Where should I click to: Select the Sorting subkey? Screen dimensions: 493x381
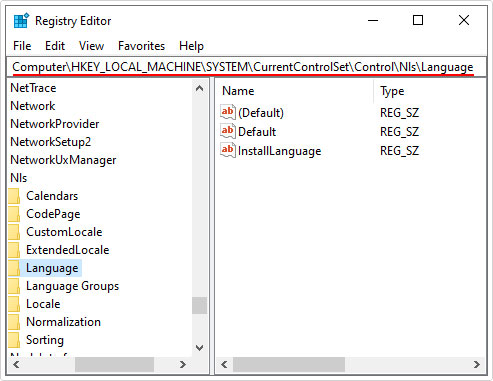(45, 340)
